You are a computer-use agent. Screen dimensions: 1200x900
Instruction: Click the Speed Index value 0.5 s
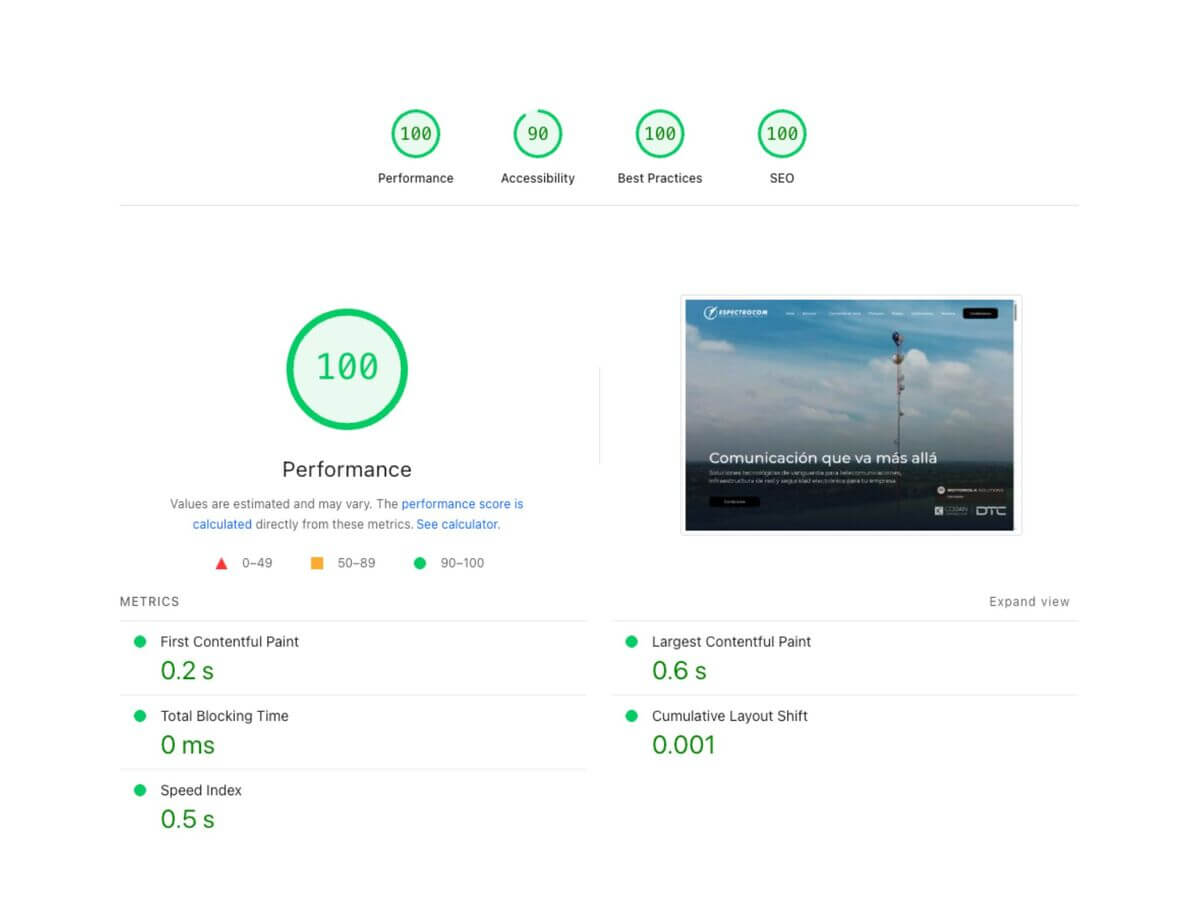pos(187,819)
